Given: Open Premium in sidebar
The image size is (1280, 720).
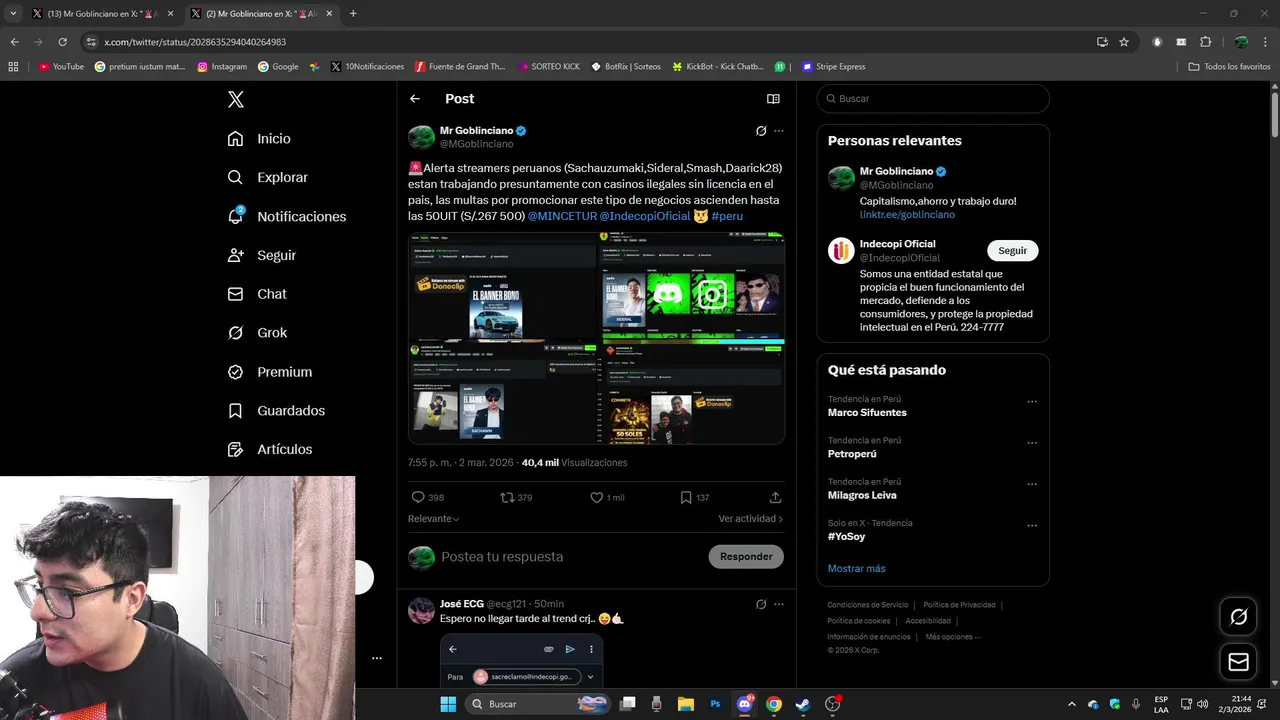Looking at the screenshot, I should pos(269,371).
